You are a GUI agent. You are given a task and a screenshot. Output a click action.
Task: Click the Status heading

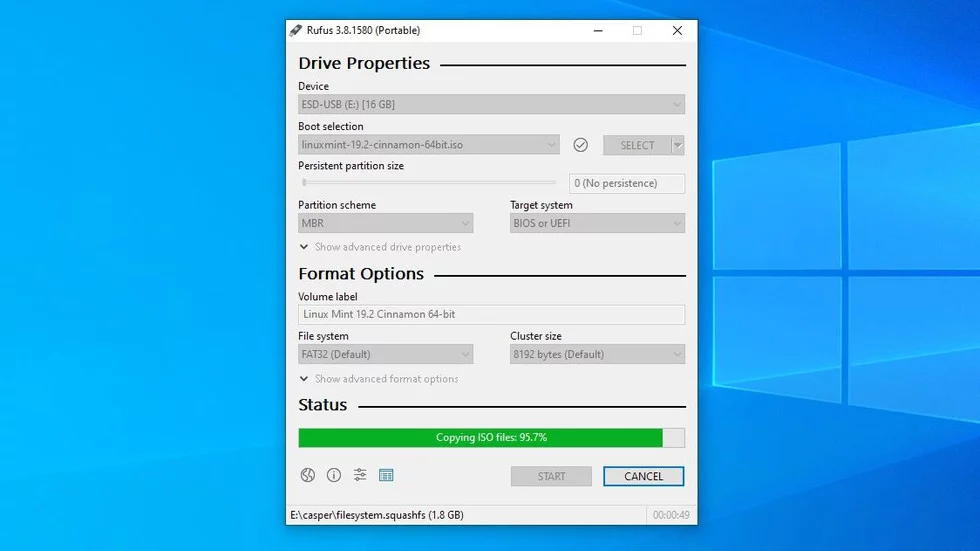click(x=322, y=405)
